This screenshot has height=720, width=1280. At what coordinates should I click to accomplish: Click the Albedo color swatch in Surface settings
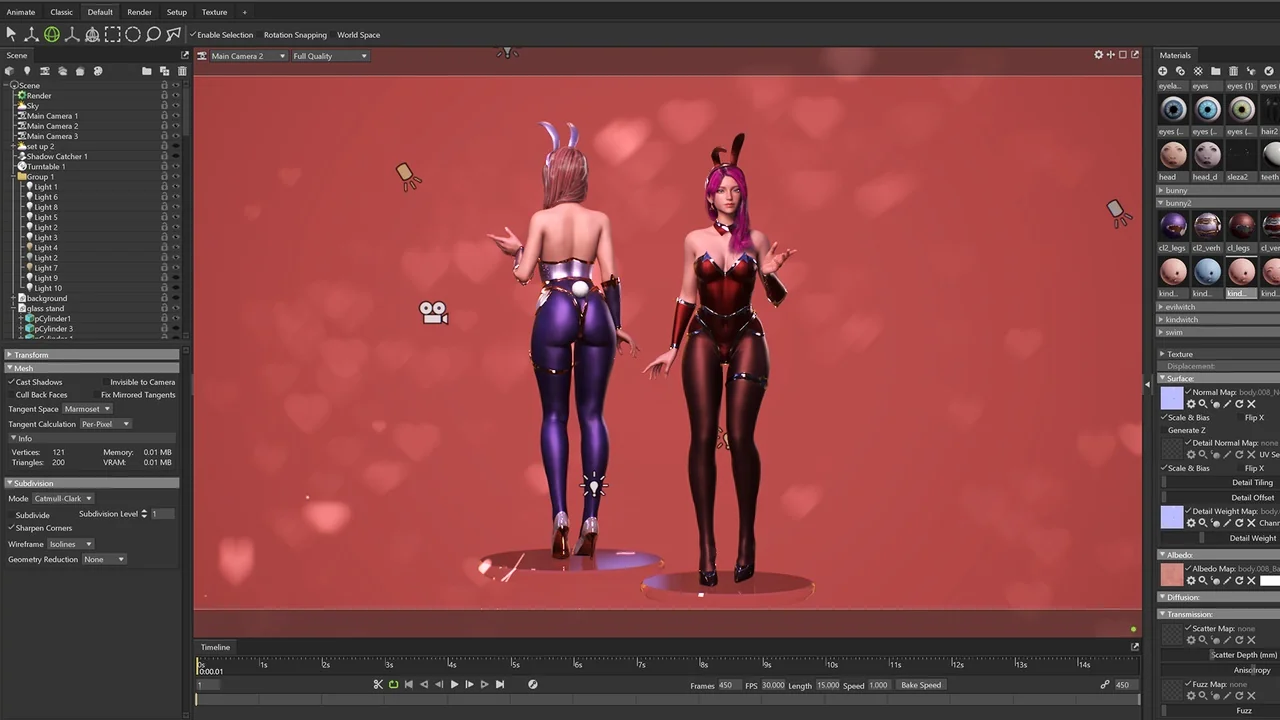tap(1171, 574)
